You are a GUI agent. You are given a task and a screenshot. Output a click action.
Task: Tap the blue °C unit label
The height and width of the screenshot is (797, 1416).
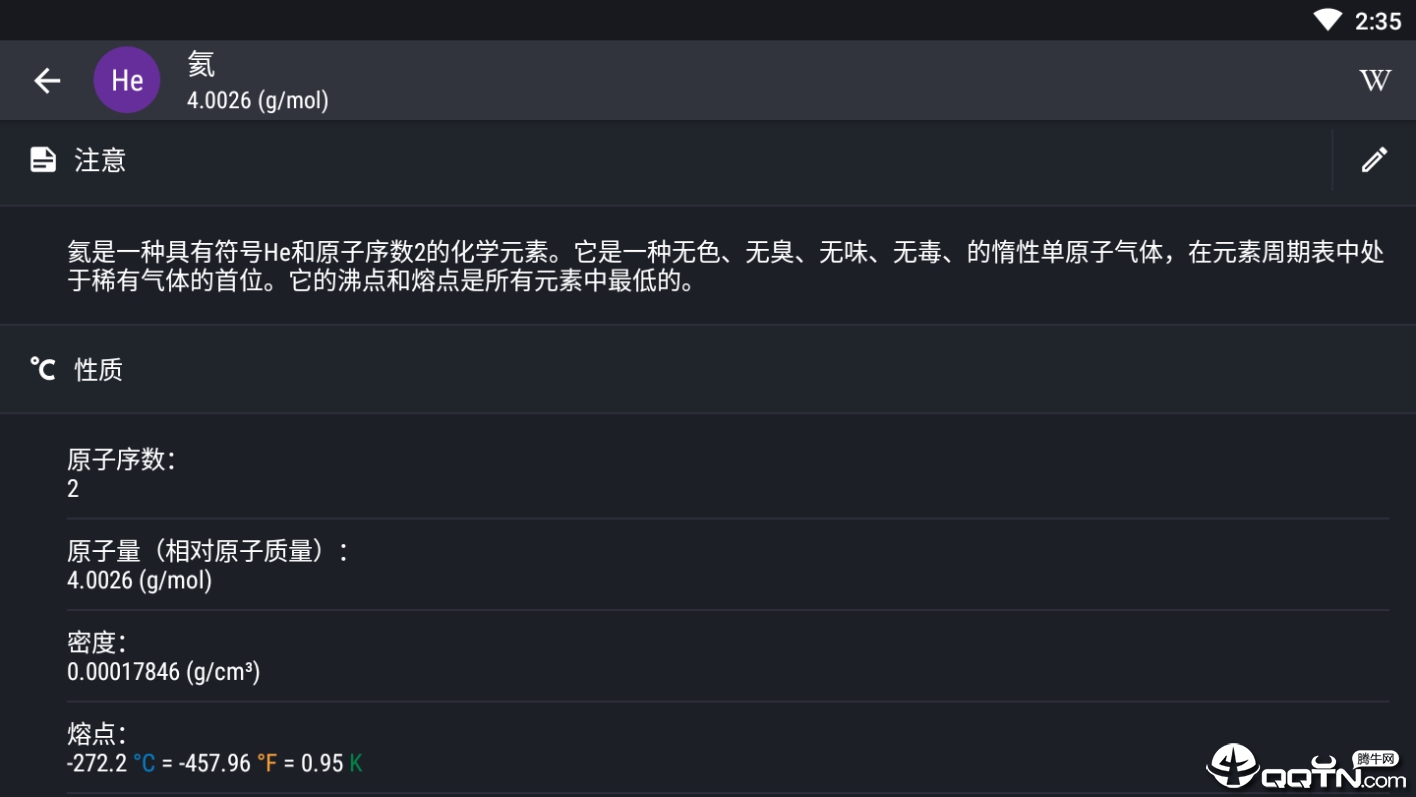coord(144,764)
